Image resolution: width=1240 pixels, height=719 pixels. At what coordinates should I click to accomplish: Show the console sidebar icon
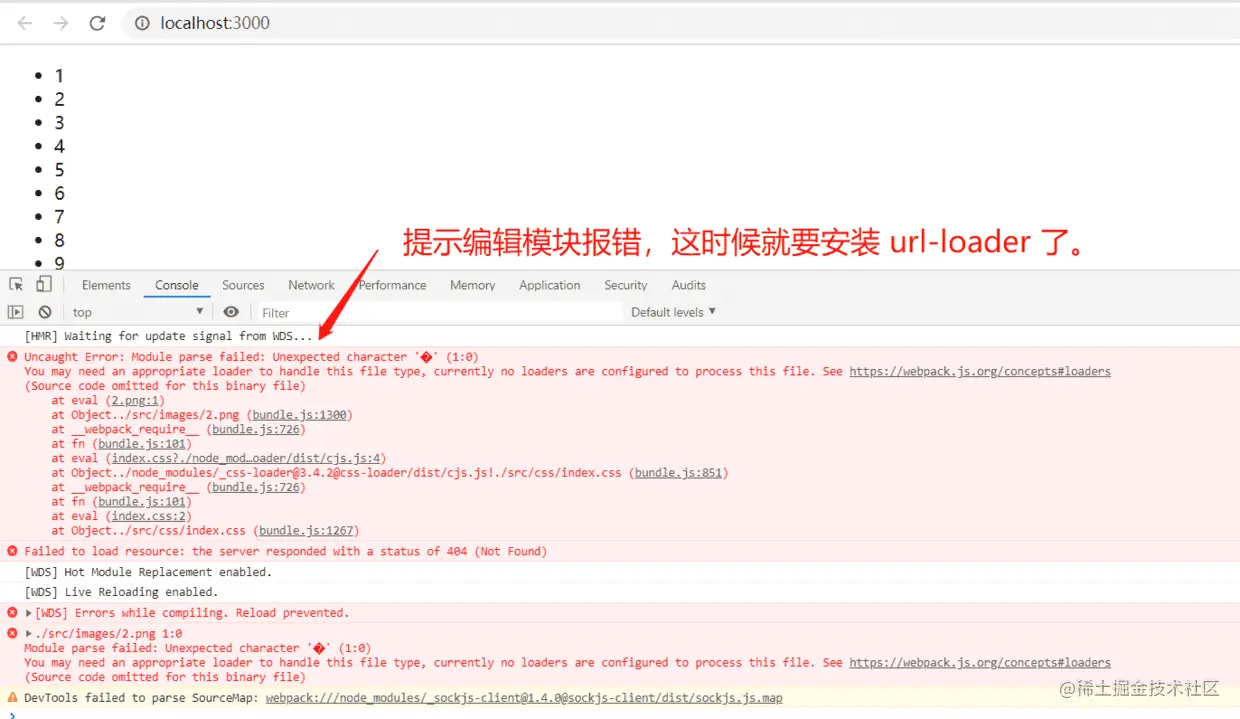click(x=15, y=312)
